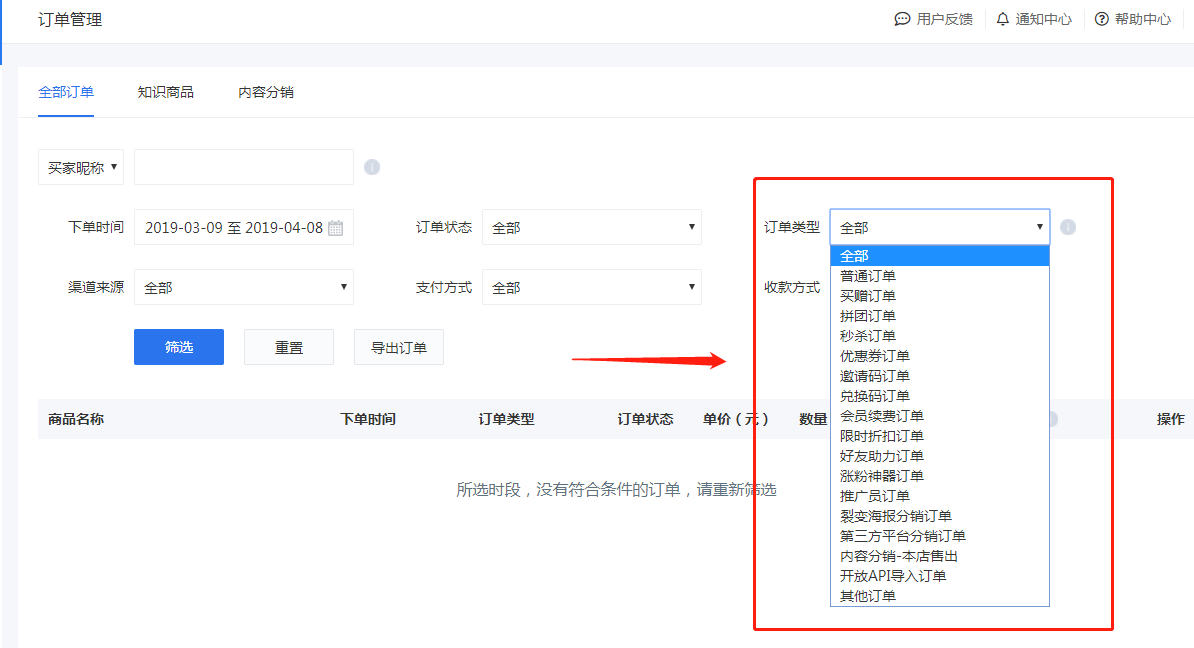The image size is (1194, 648).
Task: Click the 单价（元） column header
Action: (736, 419)
